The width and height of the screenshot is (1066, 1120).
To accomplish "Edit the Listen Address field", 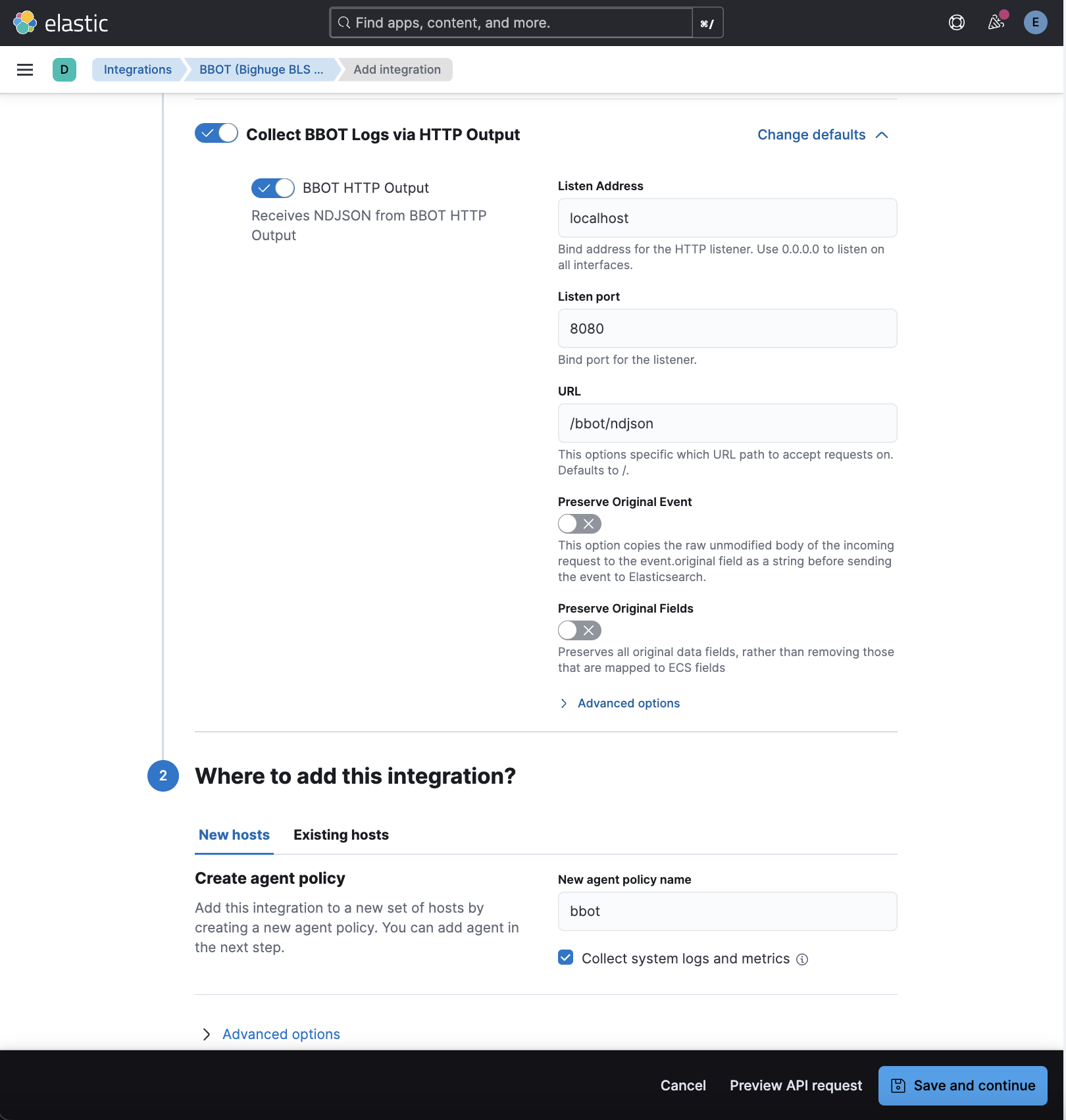I will [x=728, y=218].
